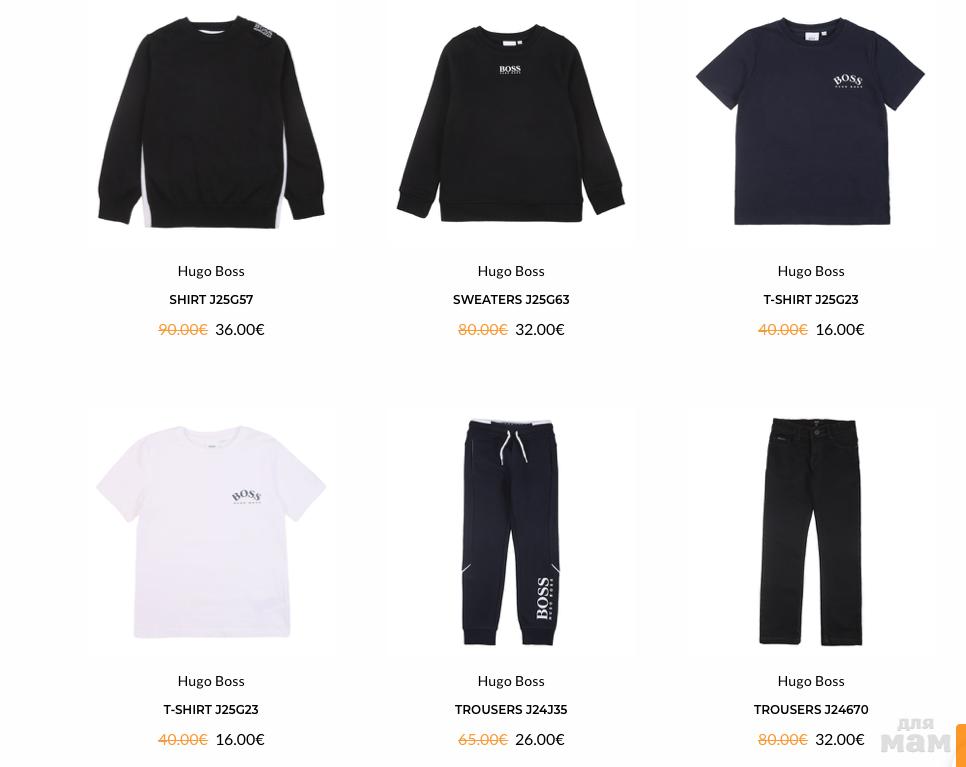Click the gray watermark logo in the corner

(916, 736)
